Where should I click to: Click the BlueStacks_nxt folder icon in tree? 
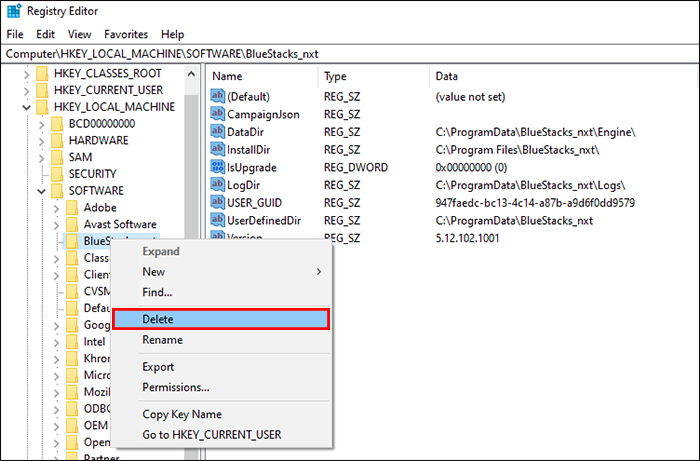[72, 241]
